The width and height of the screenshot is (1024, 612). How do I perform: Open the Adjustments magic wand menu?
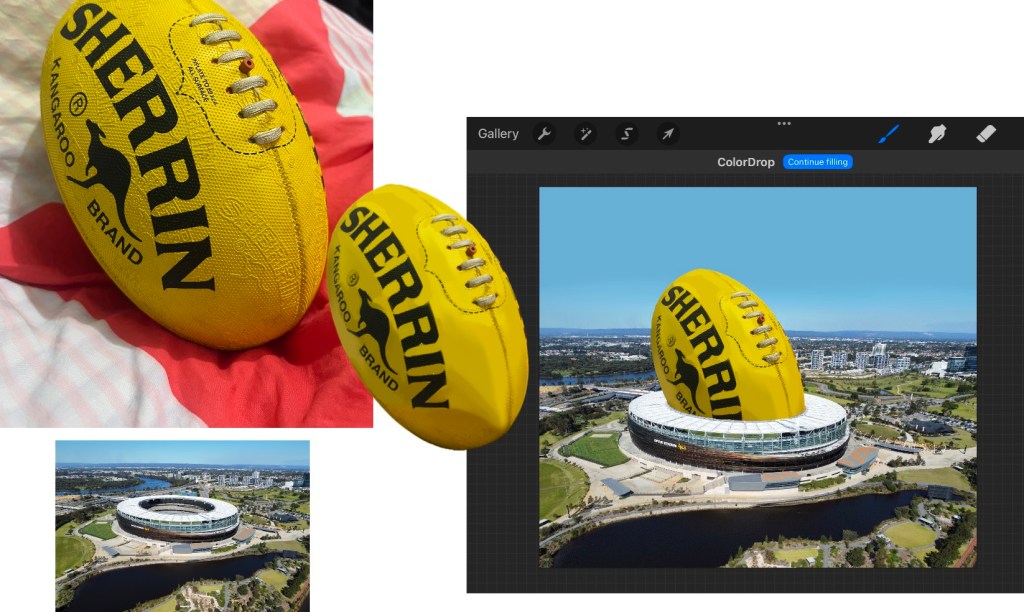586,134
